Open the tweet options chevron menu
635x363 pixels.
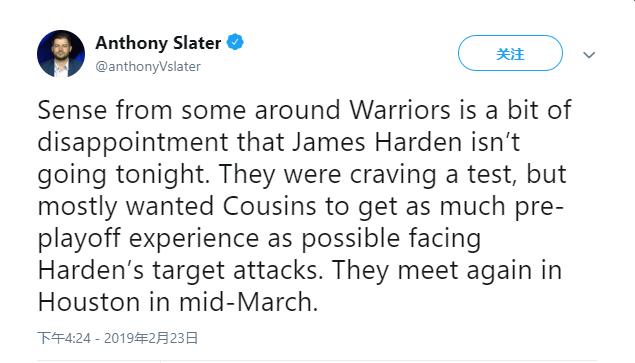point(589,54)
